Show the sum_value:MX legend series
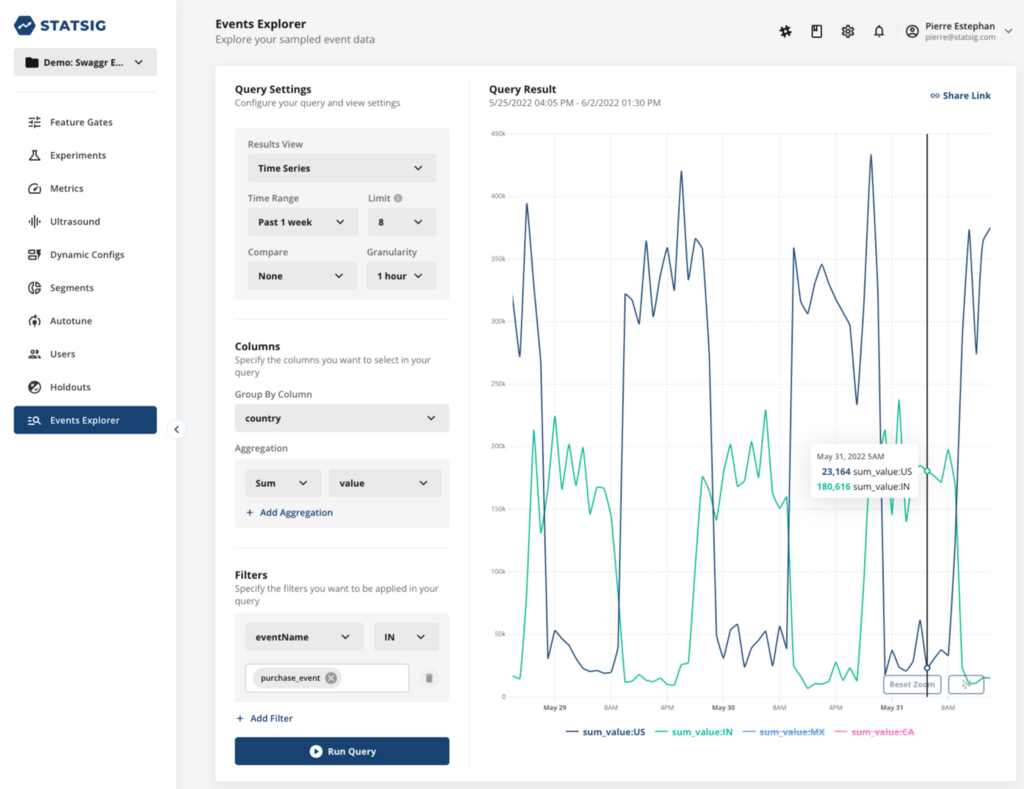Screen dimensions: 1024x789 (x=784, y=732)
